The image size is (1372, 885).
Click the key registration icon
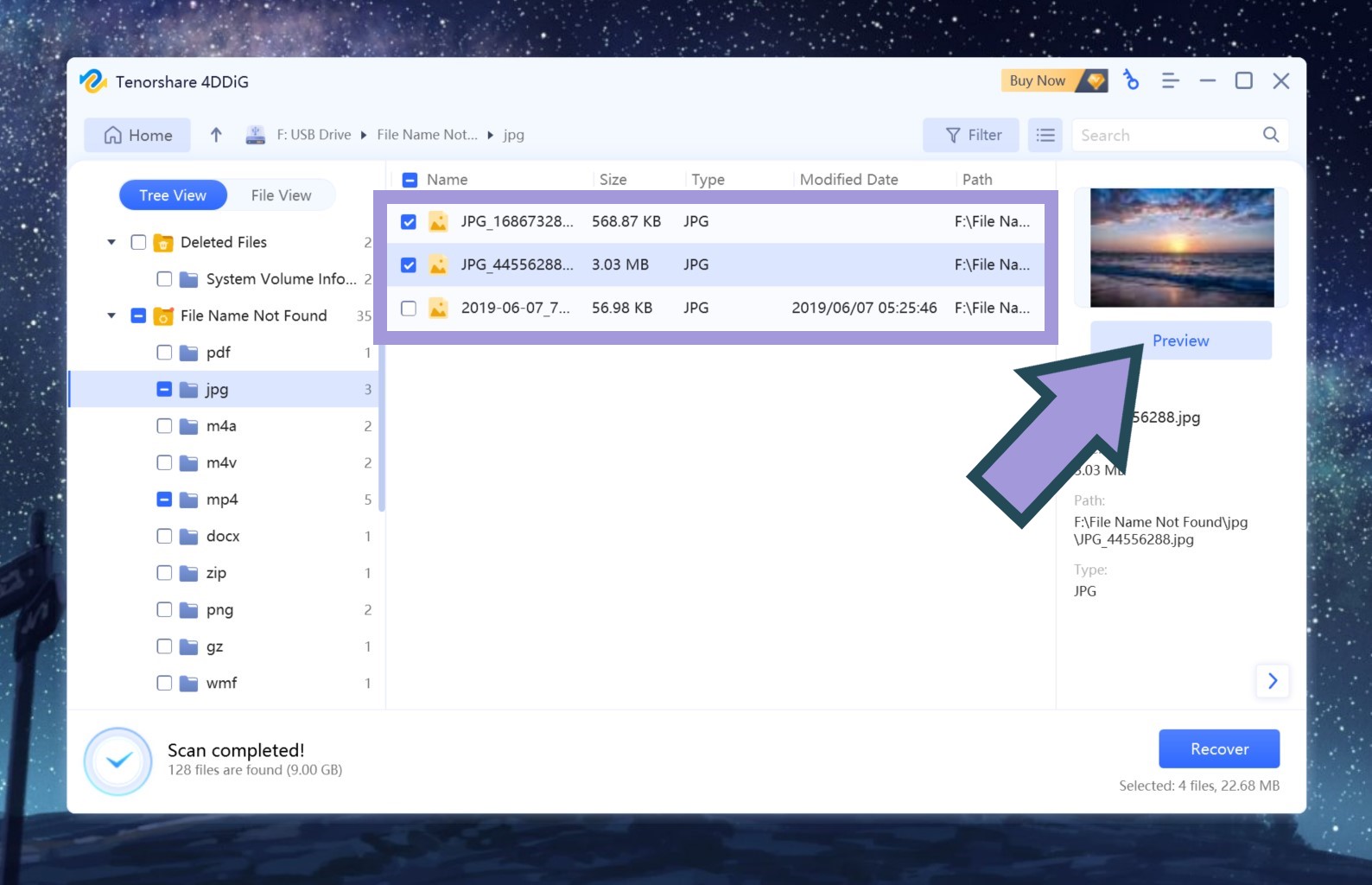coord(1131,80)
